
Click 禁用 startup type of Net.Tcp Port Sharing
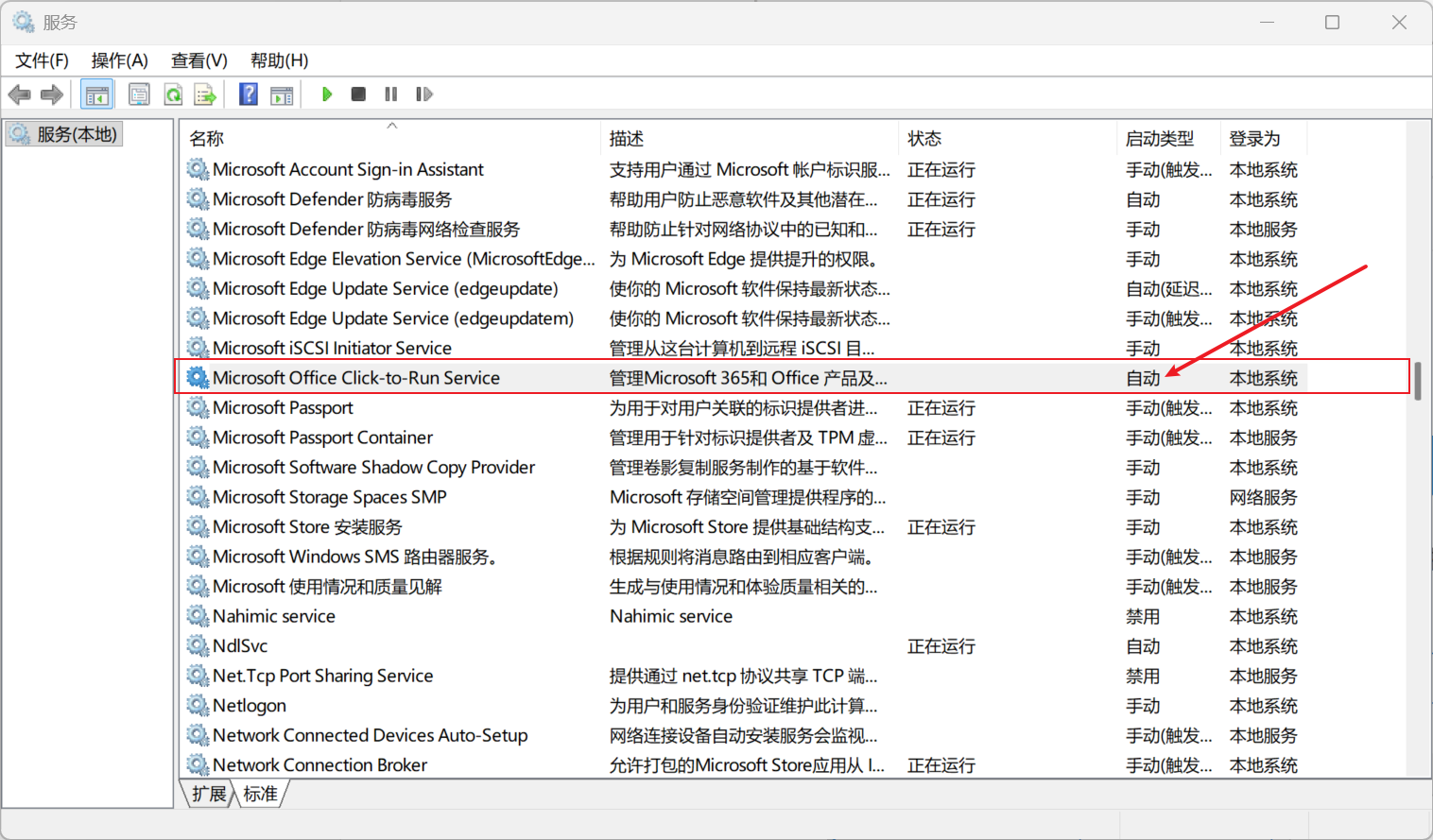(1143, 676)
